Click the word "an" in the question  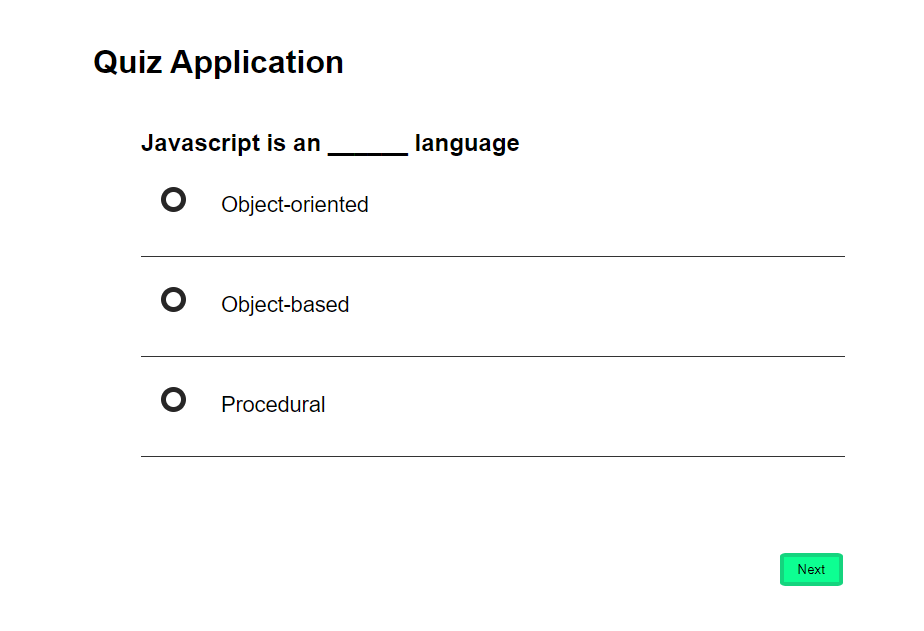coord(306,144)
